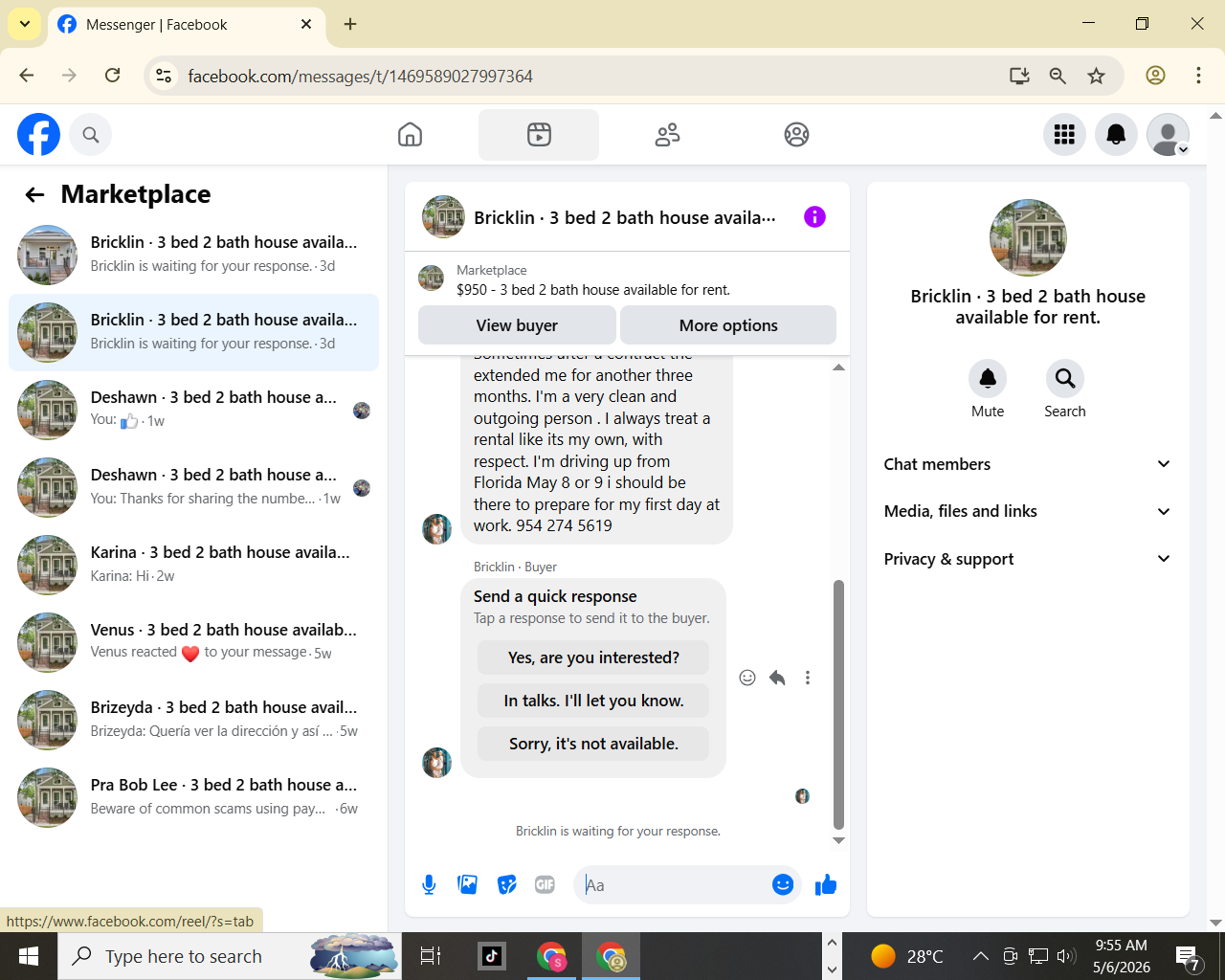Open Chrome three-dot menu
Screen dimensions: 1225x980
point(1198,76)
